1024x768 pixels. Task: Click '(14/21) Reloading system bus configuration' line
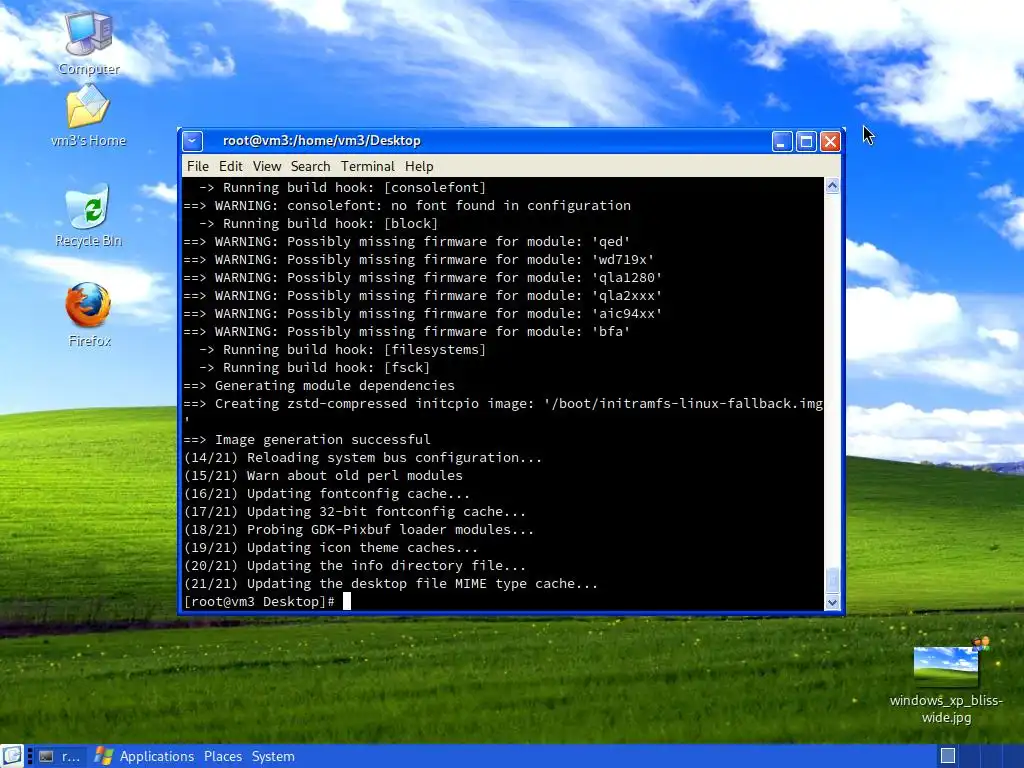click(363, 458)
